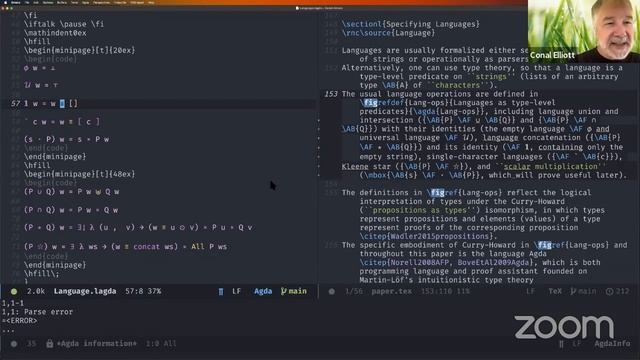Click the blue icon left of LF in Language.lagda modeline
The image size is (640, 360).
point(221,291)
